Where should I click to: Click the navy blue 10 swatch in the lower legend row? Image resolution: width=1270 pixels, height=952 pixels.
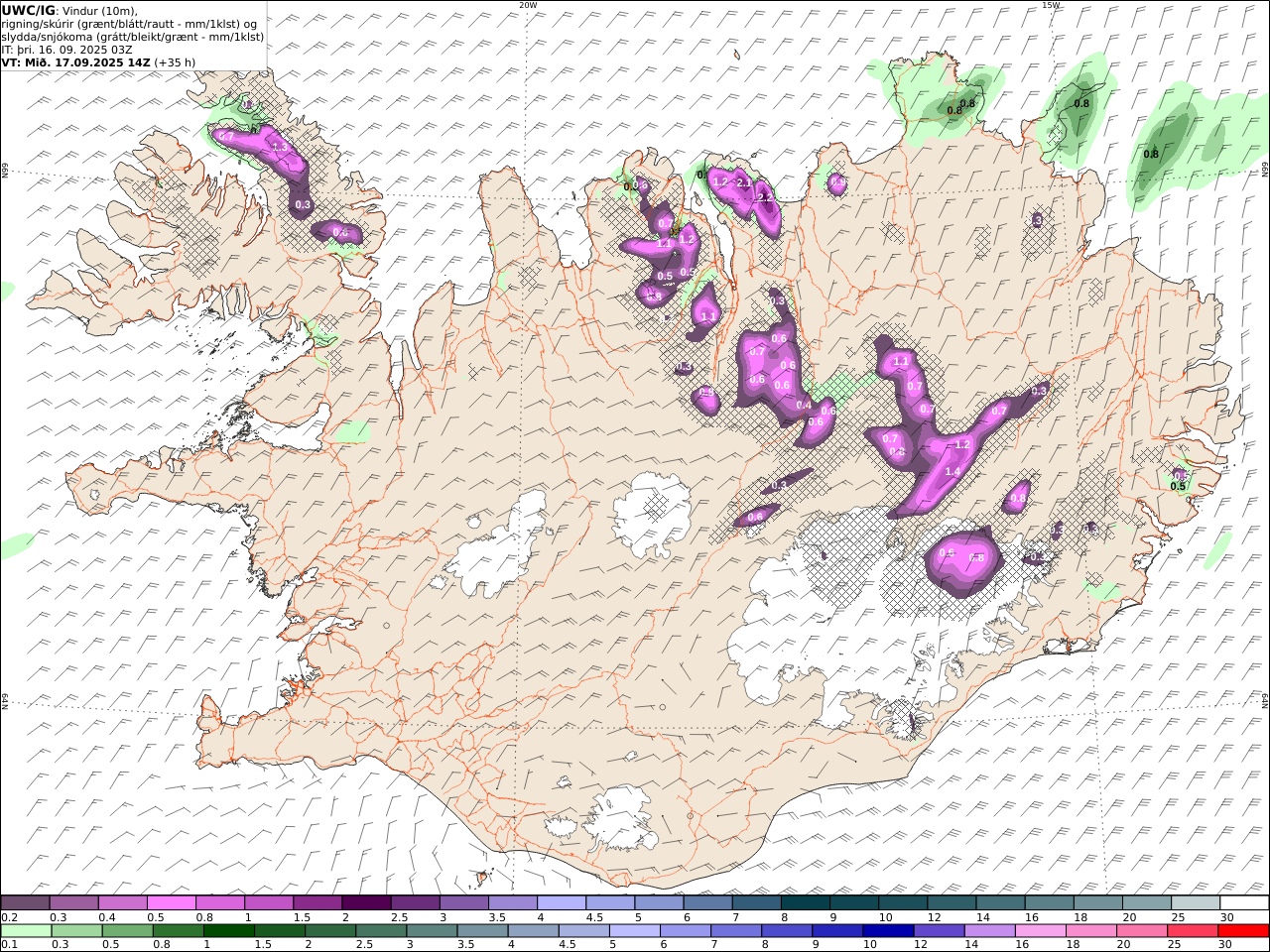click(888, 931)
